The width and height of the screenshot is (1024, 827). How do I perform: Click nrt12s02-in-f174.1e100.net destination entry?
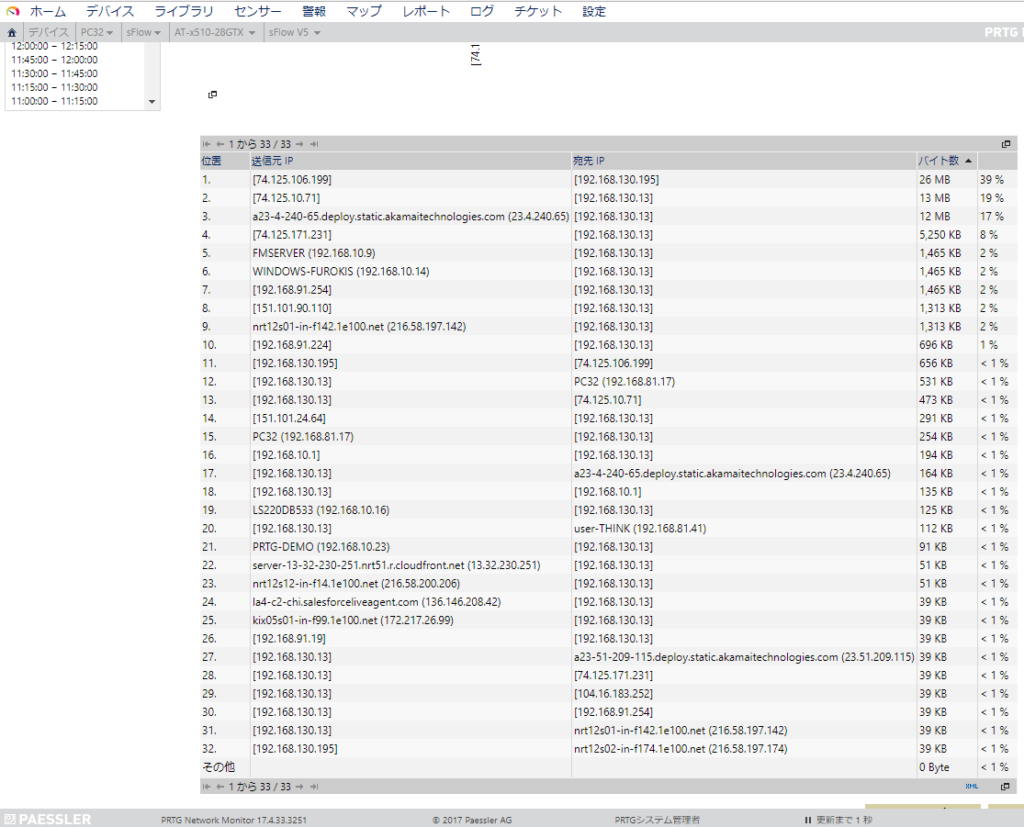(x=680, y=749)
